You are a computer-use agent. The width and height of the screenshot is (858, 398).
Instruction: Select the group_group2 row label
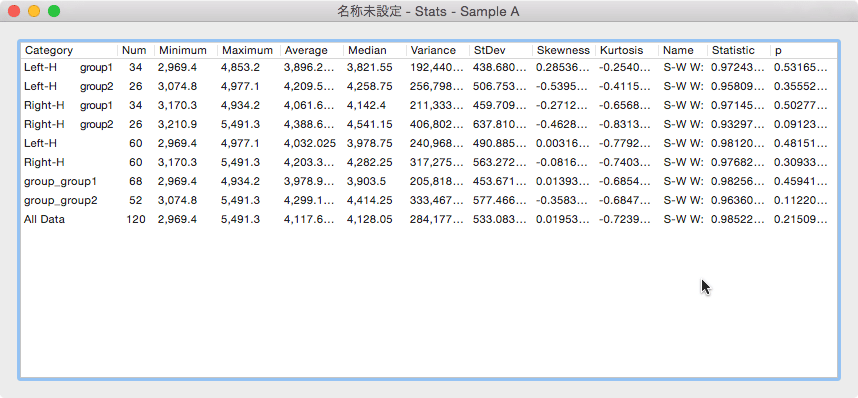pyautogui.click(x=61, y=201)
